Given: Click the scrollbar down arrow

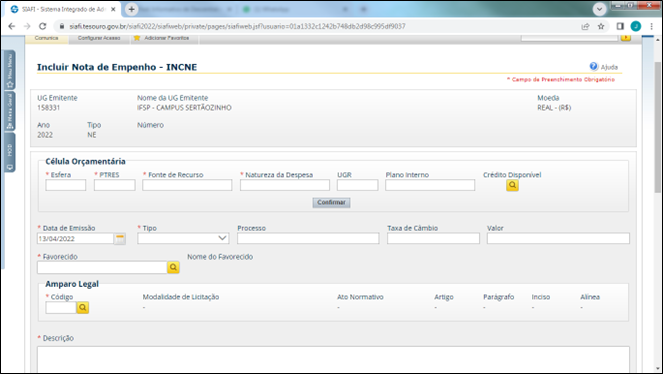Looking at the screenshot, I should pyautogui.click(x=658, y=369).
